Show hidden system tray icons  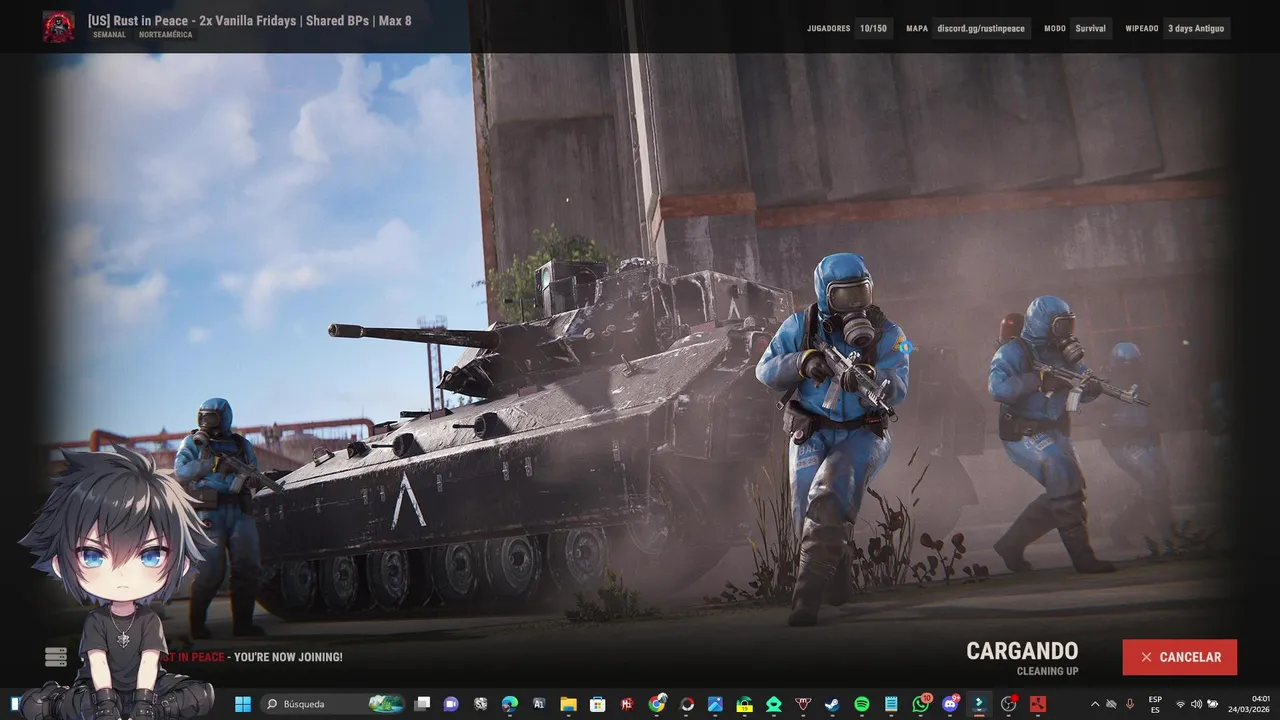1094,704
